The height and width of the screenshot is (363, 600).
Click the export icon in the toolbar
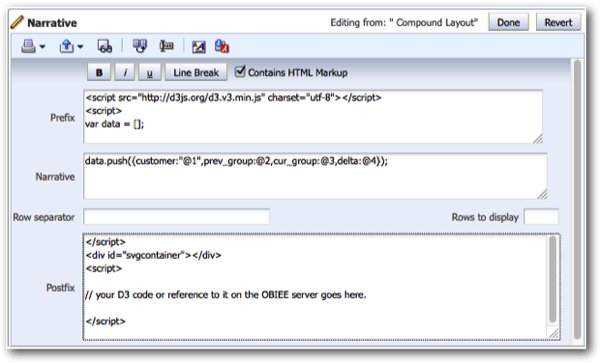point(67,46)
